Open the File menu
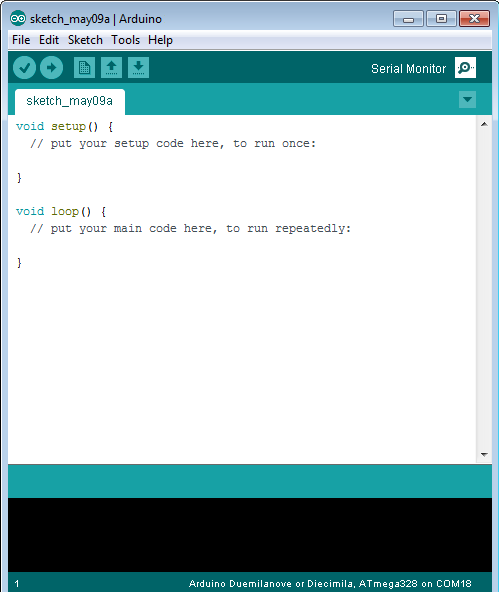 [21, 40]
